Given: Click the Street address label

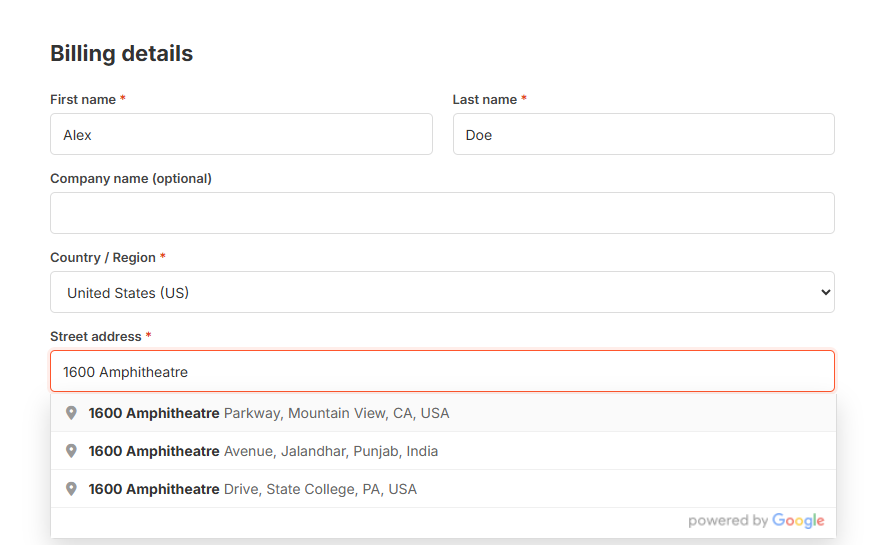Looking at the screenshot, I should pyautogui.click(x=96, y=337).
